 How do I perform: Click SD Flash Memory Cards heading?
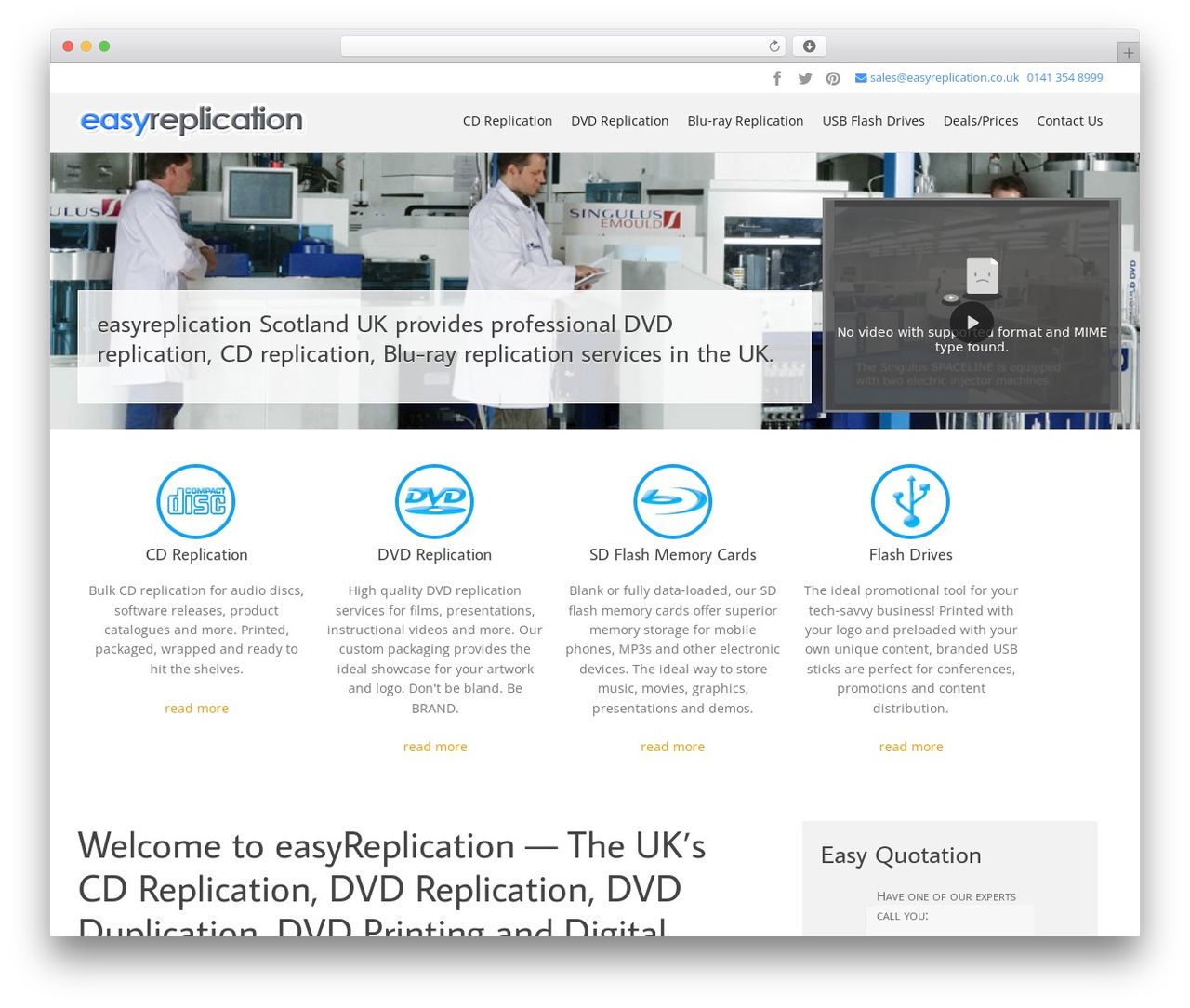[x=672, y=555]
